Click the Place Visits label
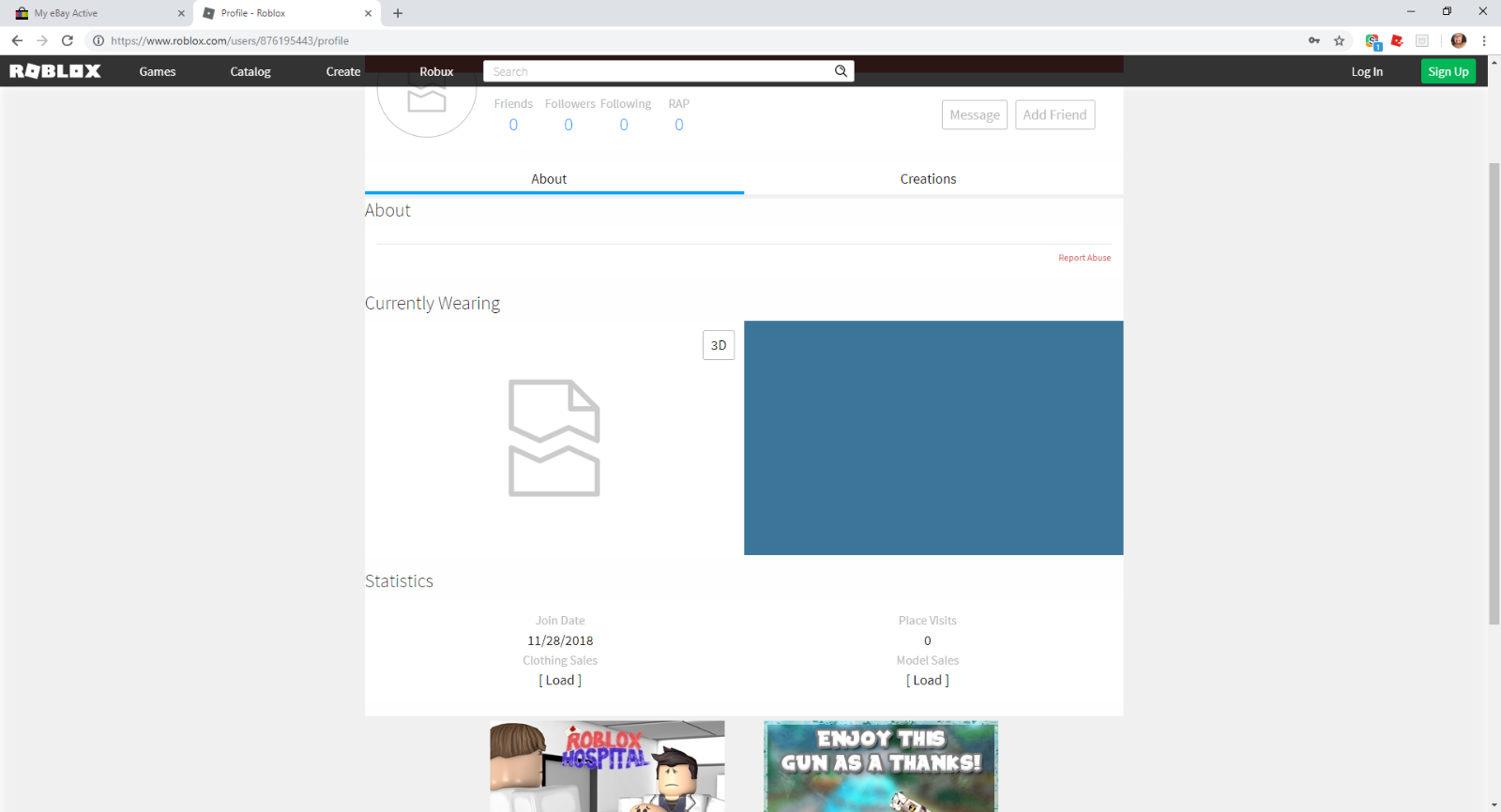The height and width of the screenshot is (812, 1501). pos(928,621)
